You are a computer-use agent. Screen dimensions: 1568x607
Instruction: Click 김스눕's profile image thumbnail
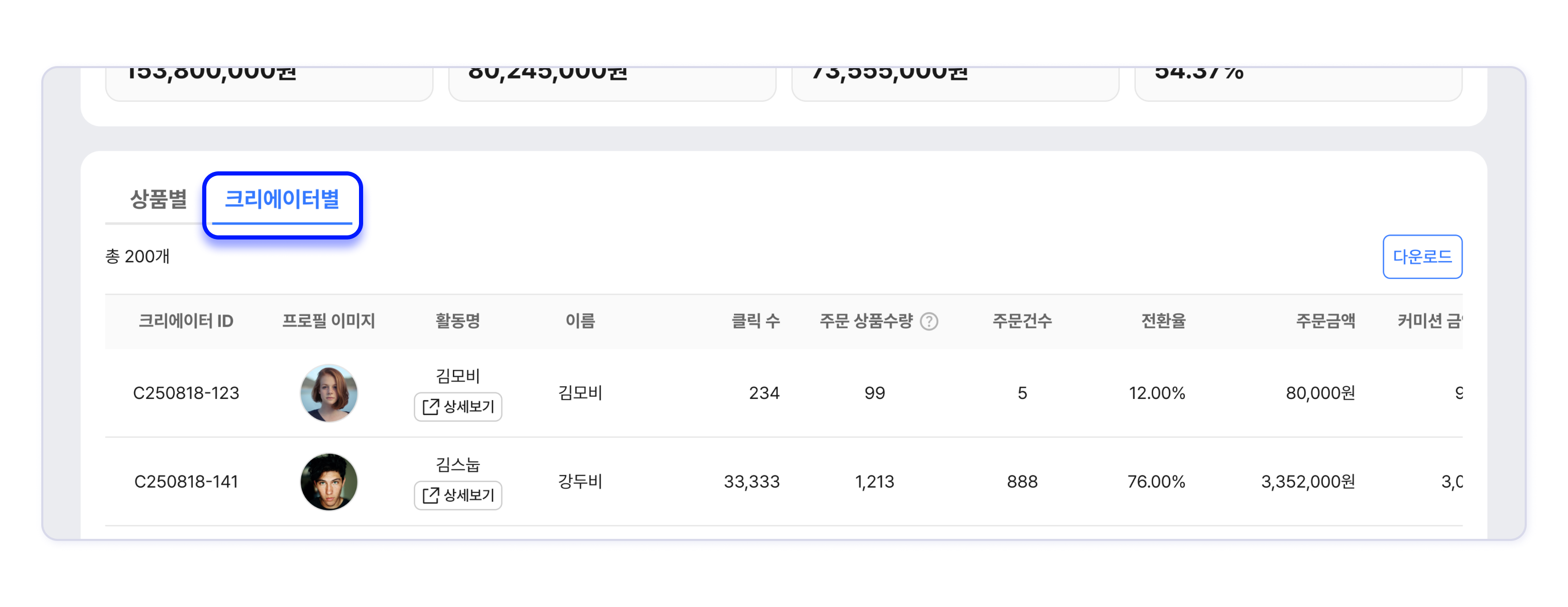[x=329, y=482]
